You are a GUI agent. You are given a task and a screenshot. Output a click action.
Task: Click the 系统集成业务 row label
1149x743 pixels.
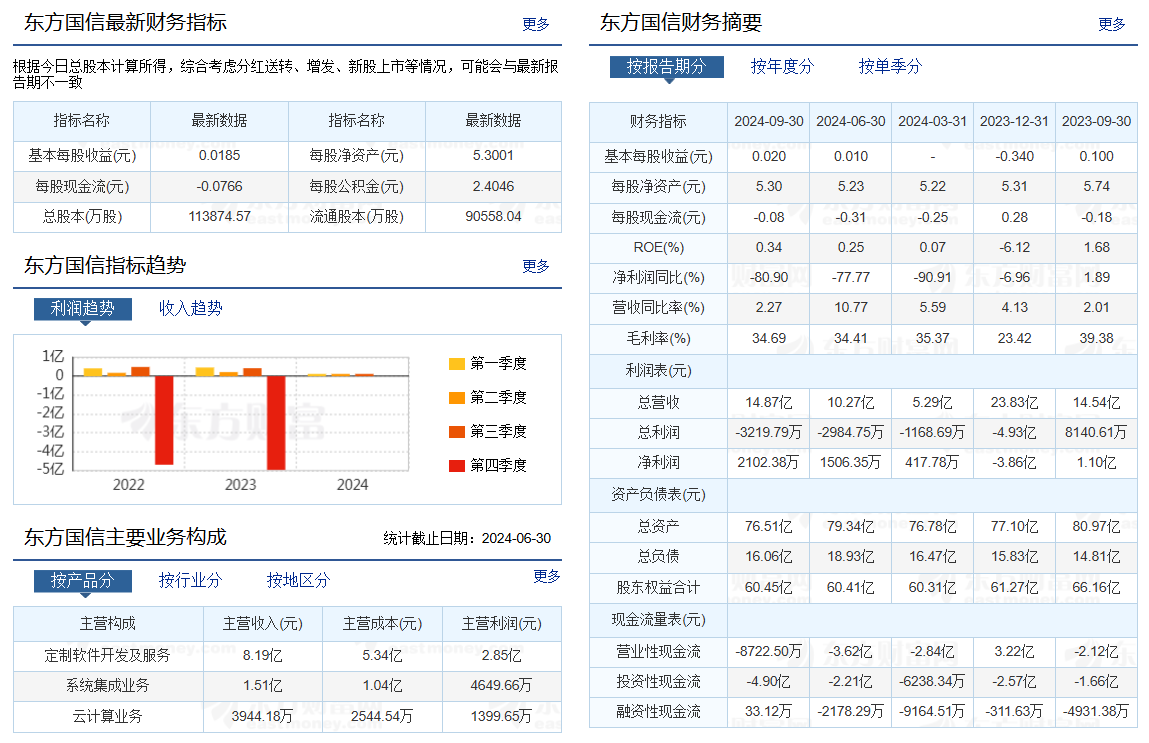tap(108, 686)
